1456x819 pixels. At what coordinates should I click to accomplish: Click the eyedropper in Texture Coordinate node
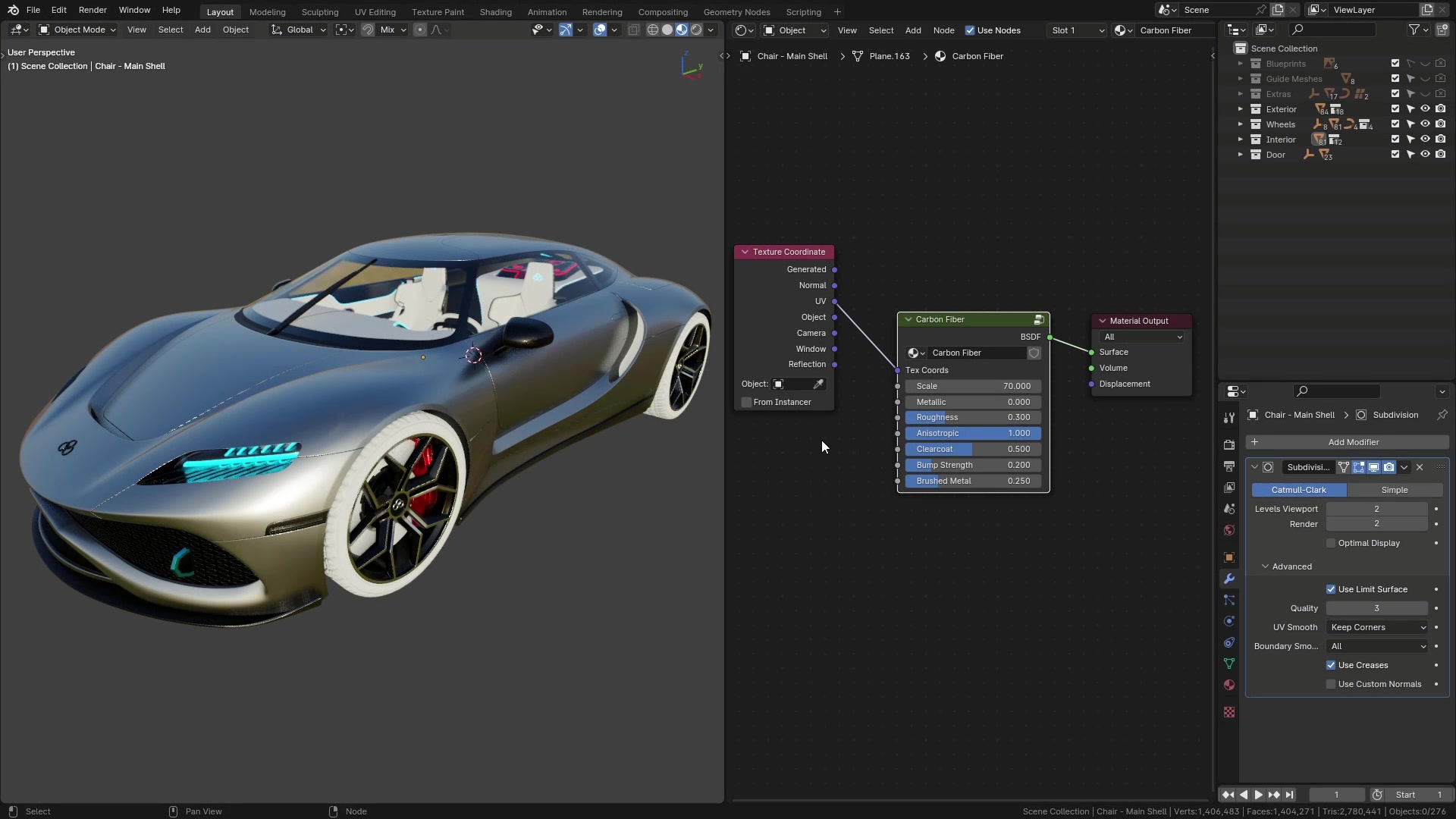click(818, 384)
